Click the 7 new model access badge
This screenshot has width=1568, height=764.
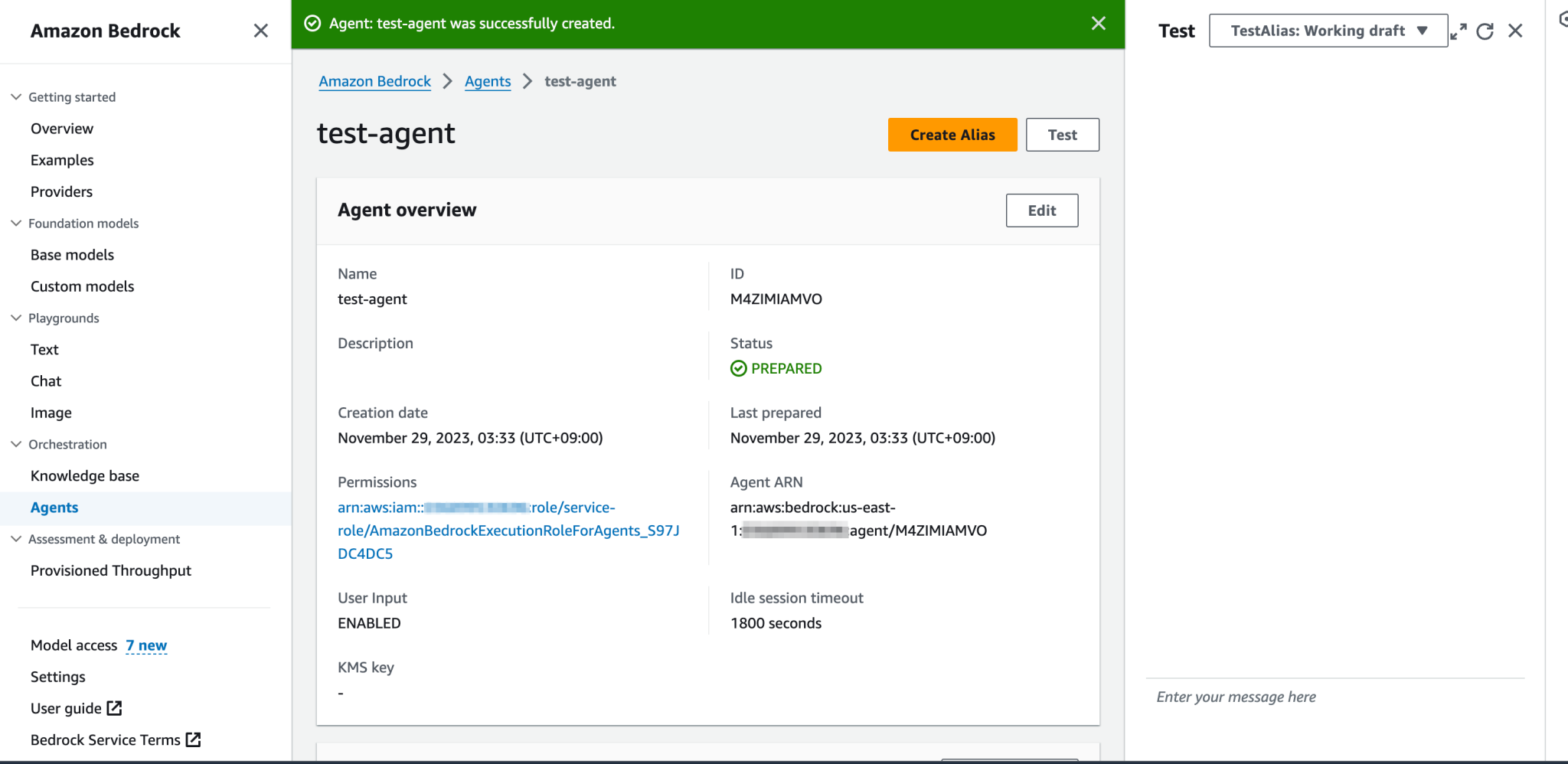(146, 645)
